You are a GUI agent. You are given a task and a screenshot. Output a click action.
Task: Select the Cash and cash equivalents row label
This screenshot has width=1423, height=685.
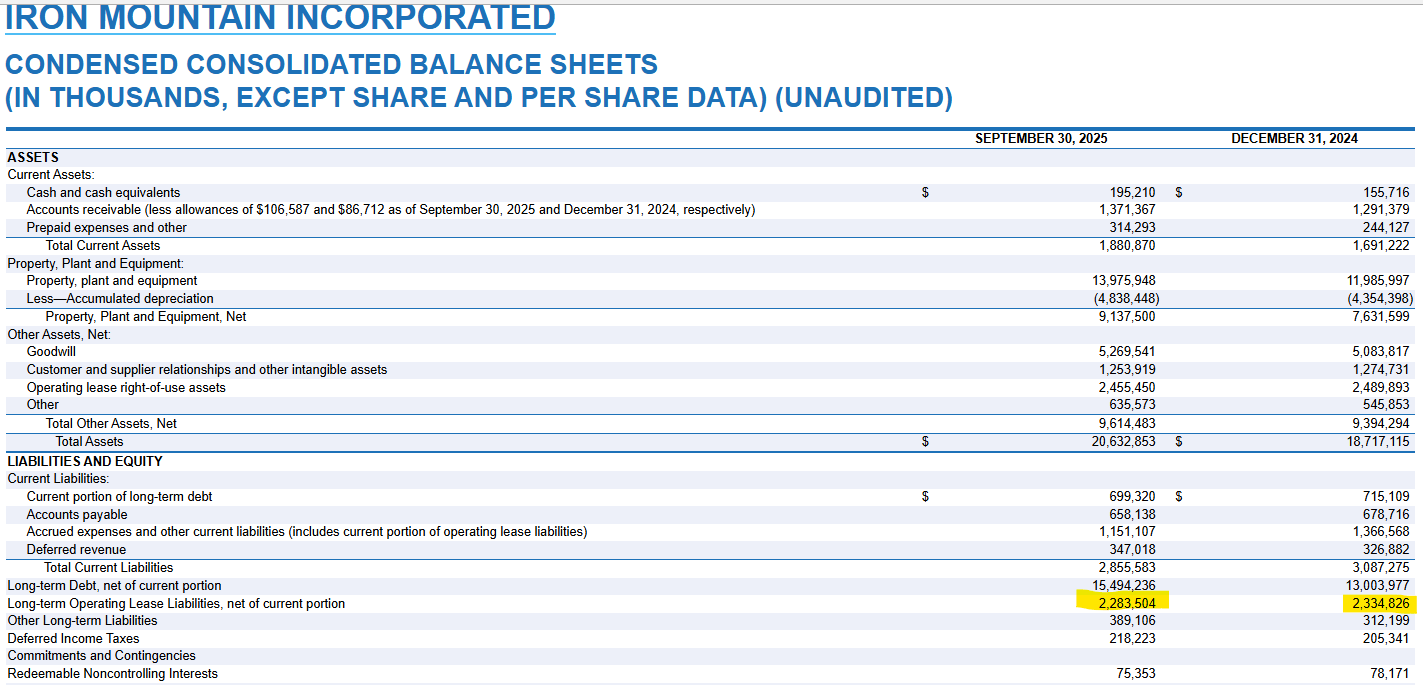pyautogui.click(x=103, y=192)
